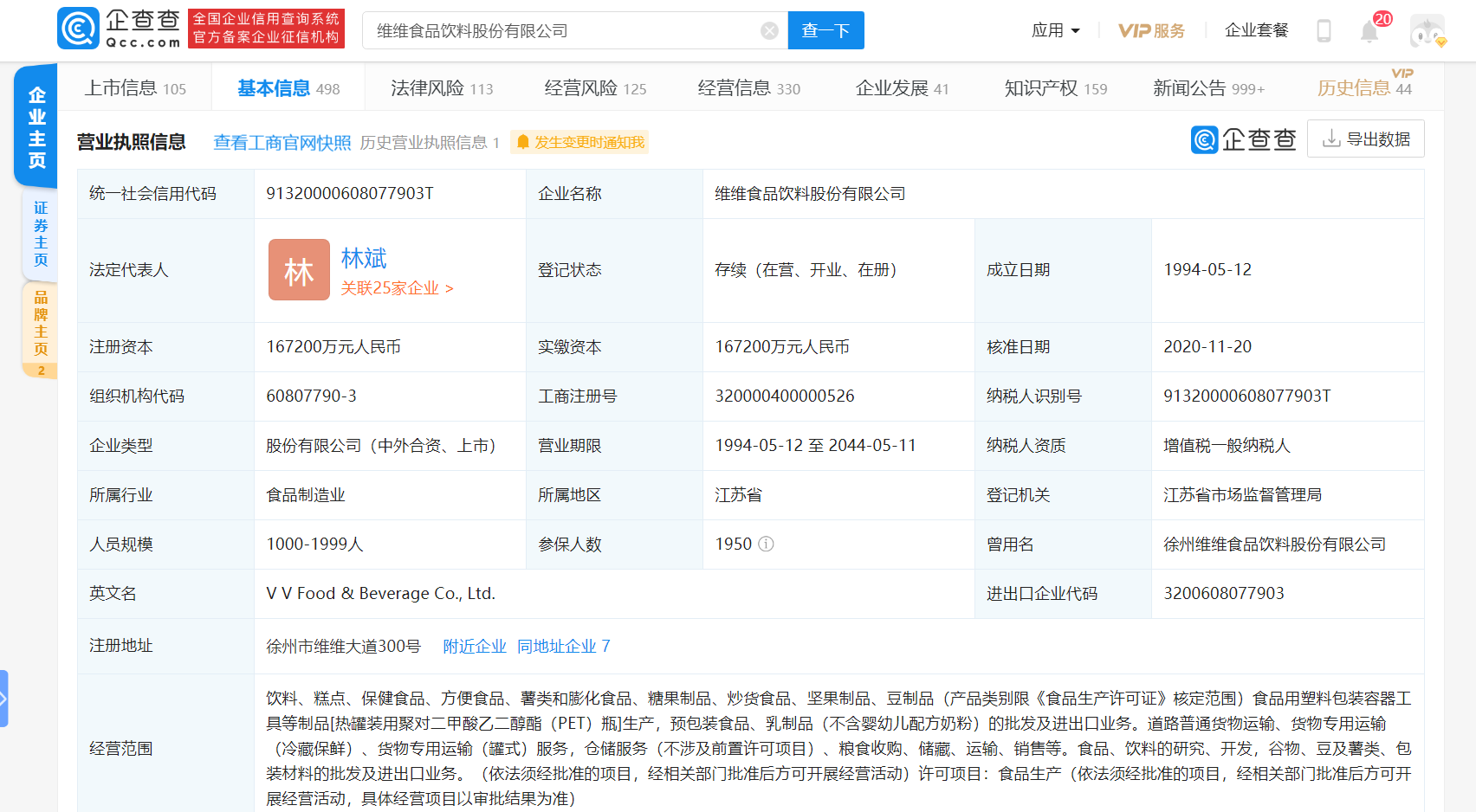Select 企业主页 sidebar tab
The width and height of the screenshot is (1476, 812).
(36, 127)
